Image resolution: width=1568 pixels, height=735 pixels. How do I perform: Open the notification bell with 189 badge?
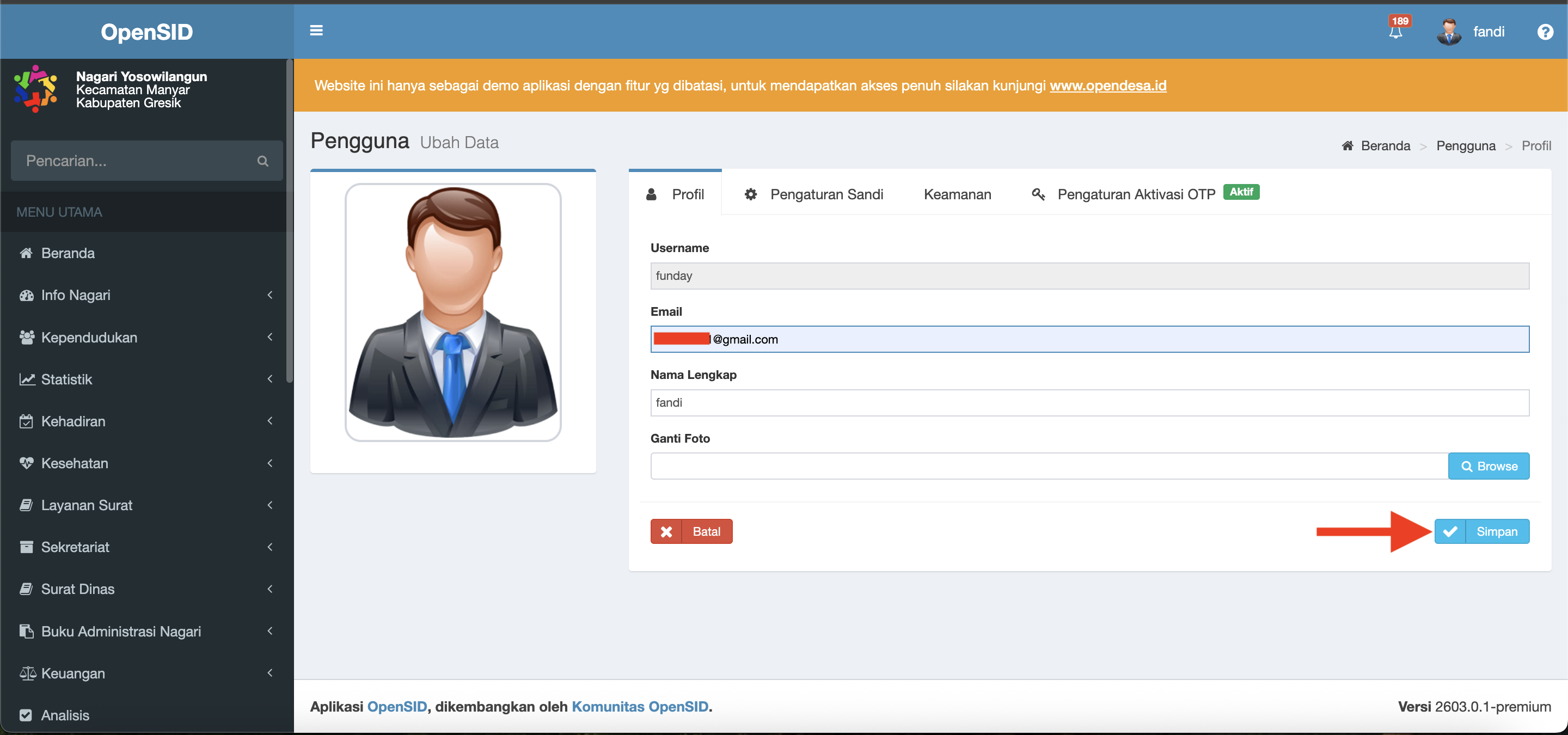[x=1396, y=31]
